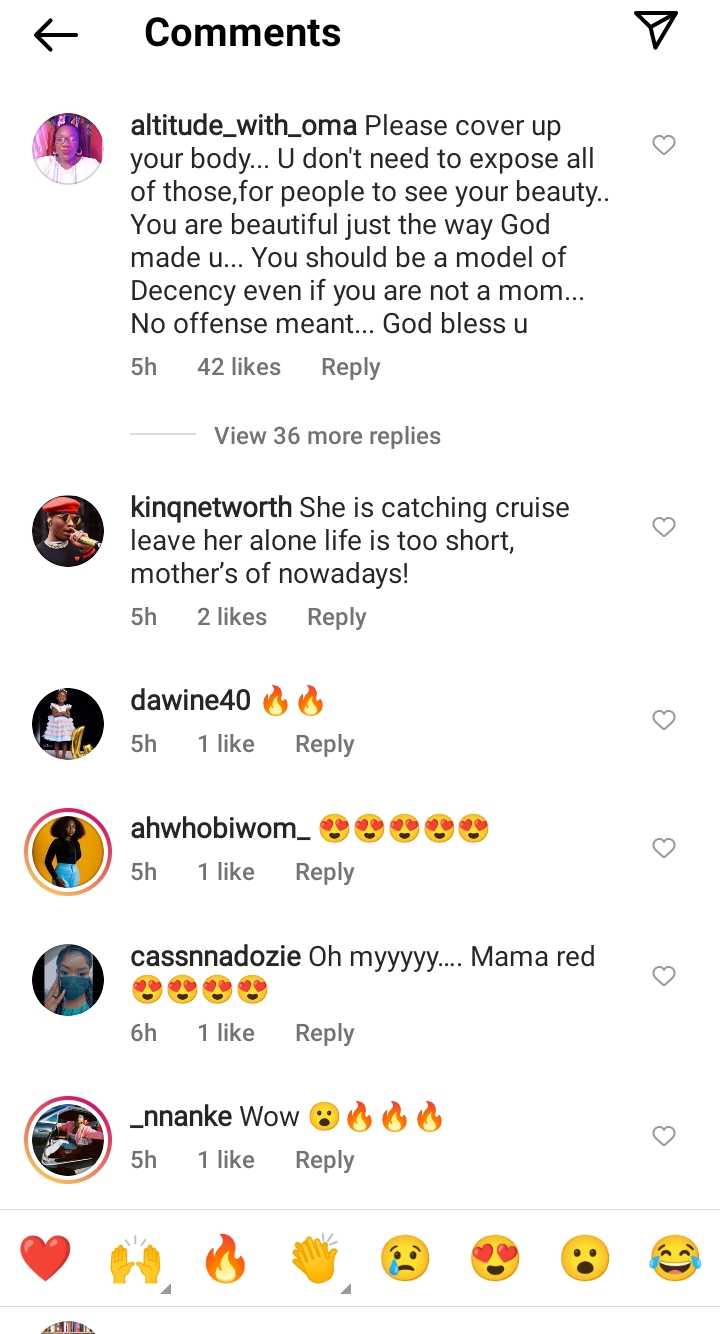Select the surprised face emoji reaction

(585, 1259)
